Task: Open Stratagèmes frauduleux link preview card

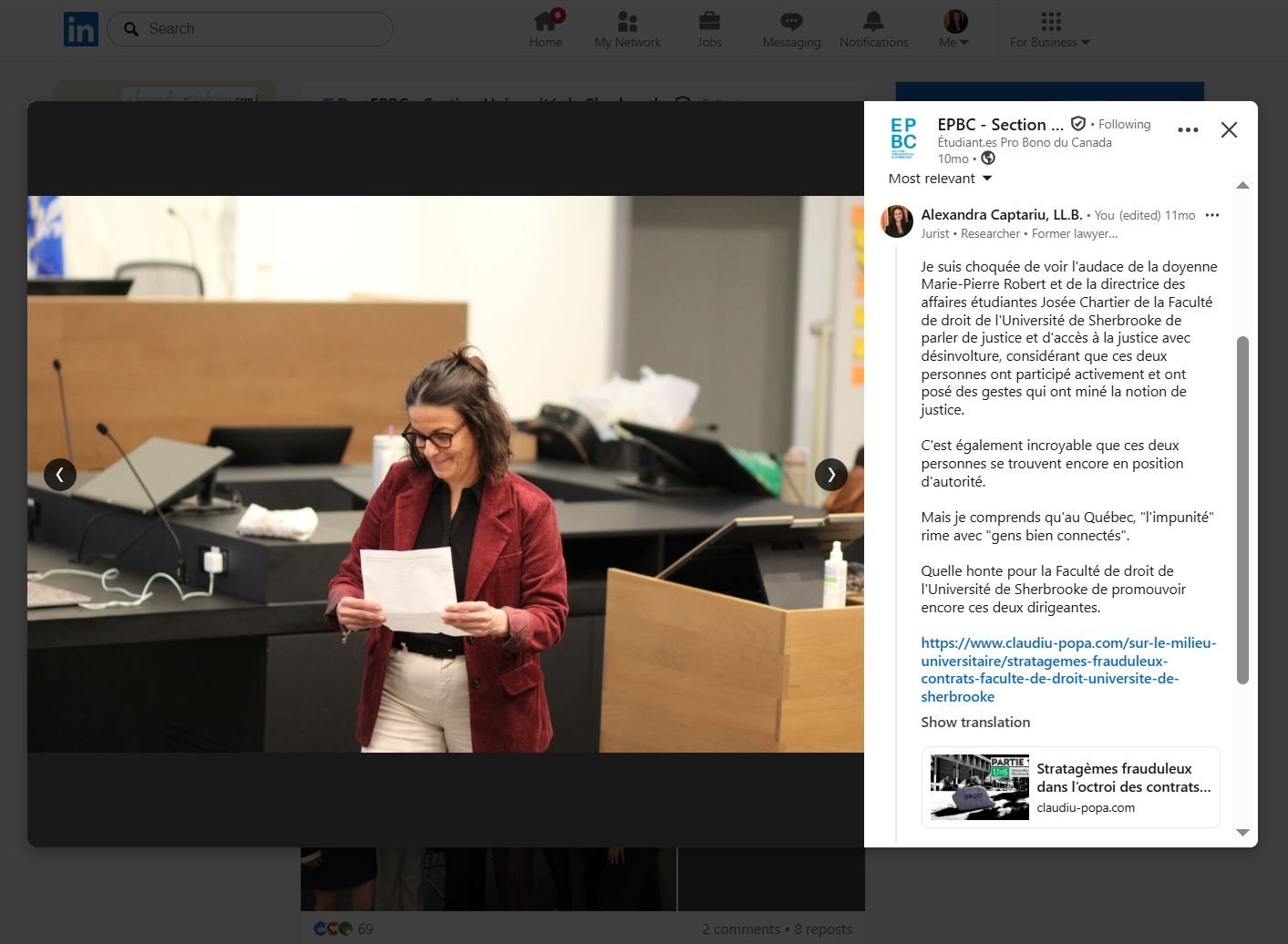Action: (x=1071, y=787)
